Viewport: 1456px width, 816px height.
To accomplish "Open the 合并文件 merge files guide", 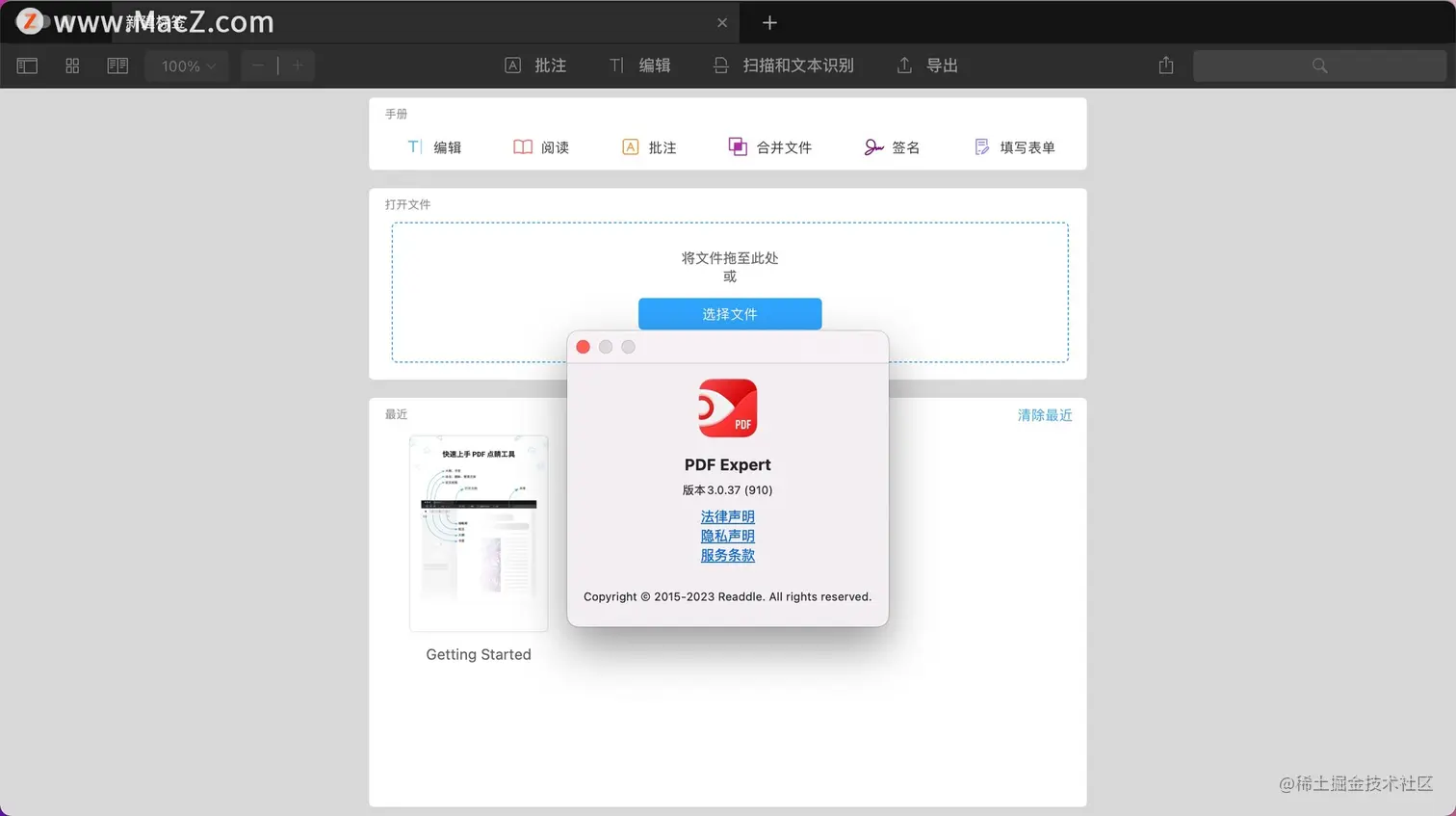I will click(769, 147).
